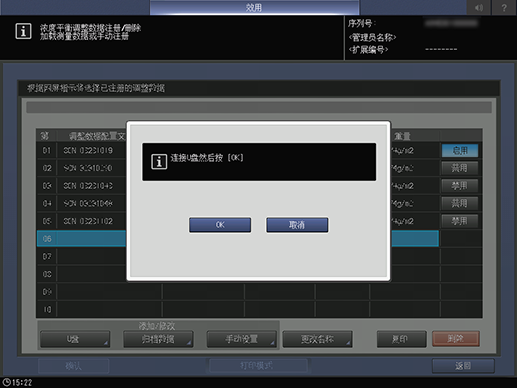
Task: Select empty row 08
Action: click(237, 274)
